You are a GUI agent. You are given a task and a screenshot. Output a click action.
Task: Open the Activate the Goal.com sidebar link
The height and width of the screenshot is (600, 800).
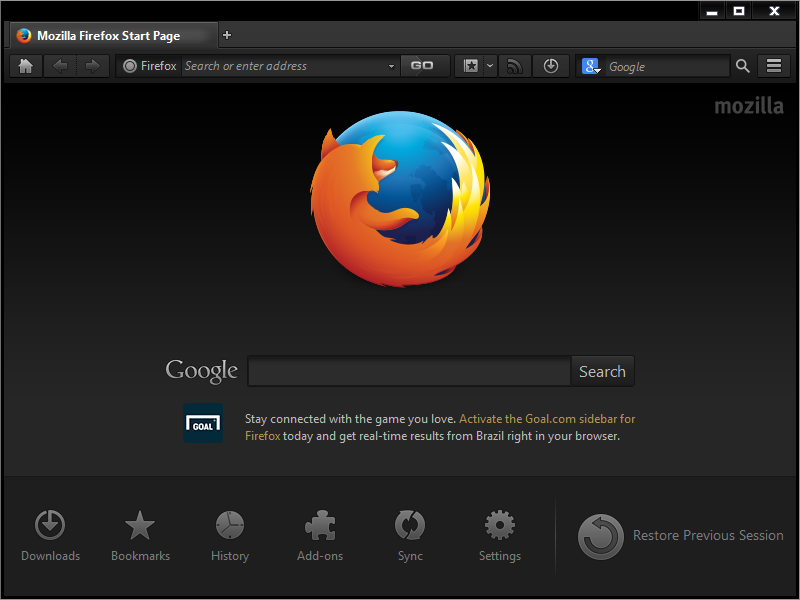click(x=547, y=419)
